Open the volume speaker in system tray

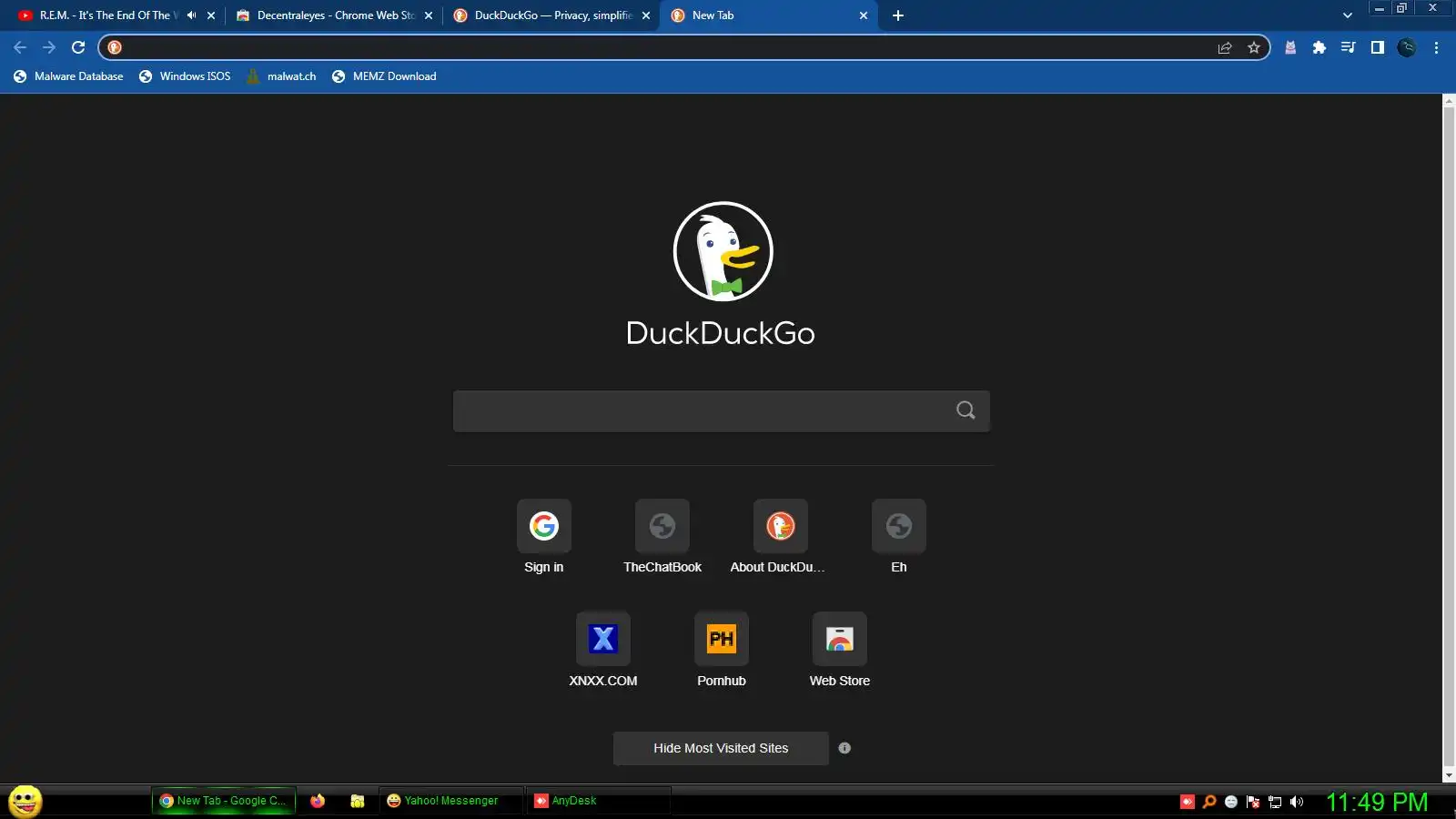pyautogui.click(x=1297, y=802)
